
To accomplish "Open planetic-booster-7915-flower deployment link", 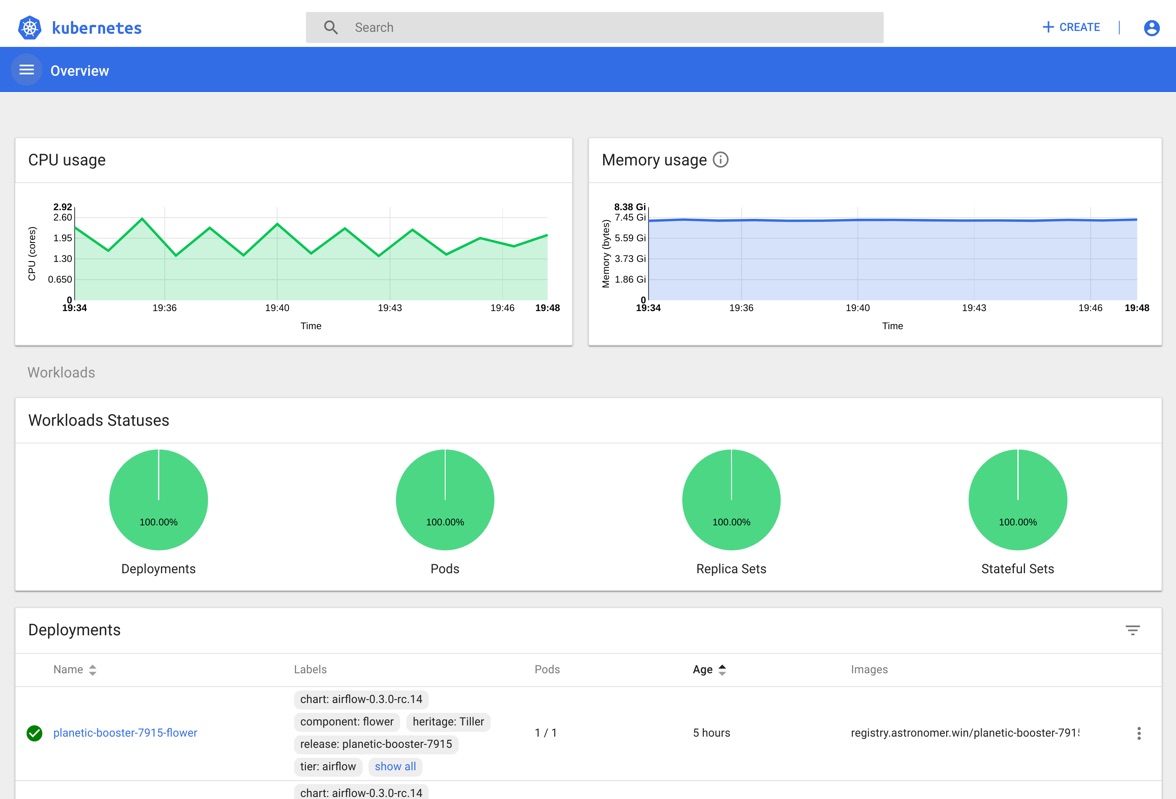I will click(125, 733).
